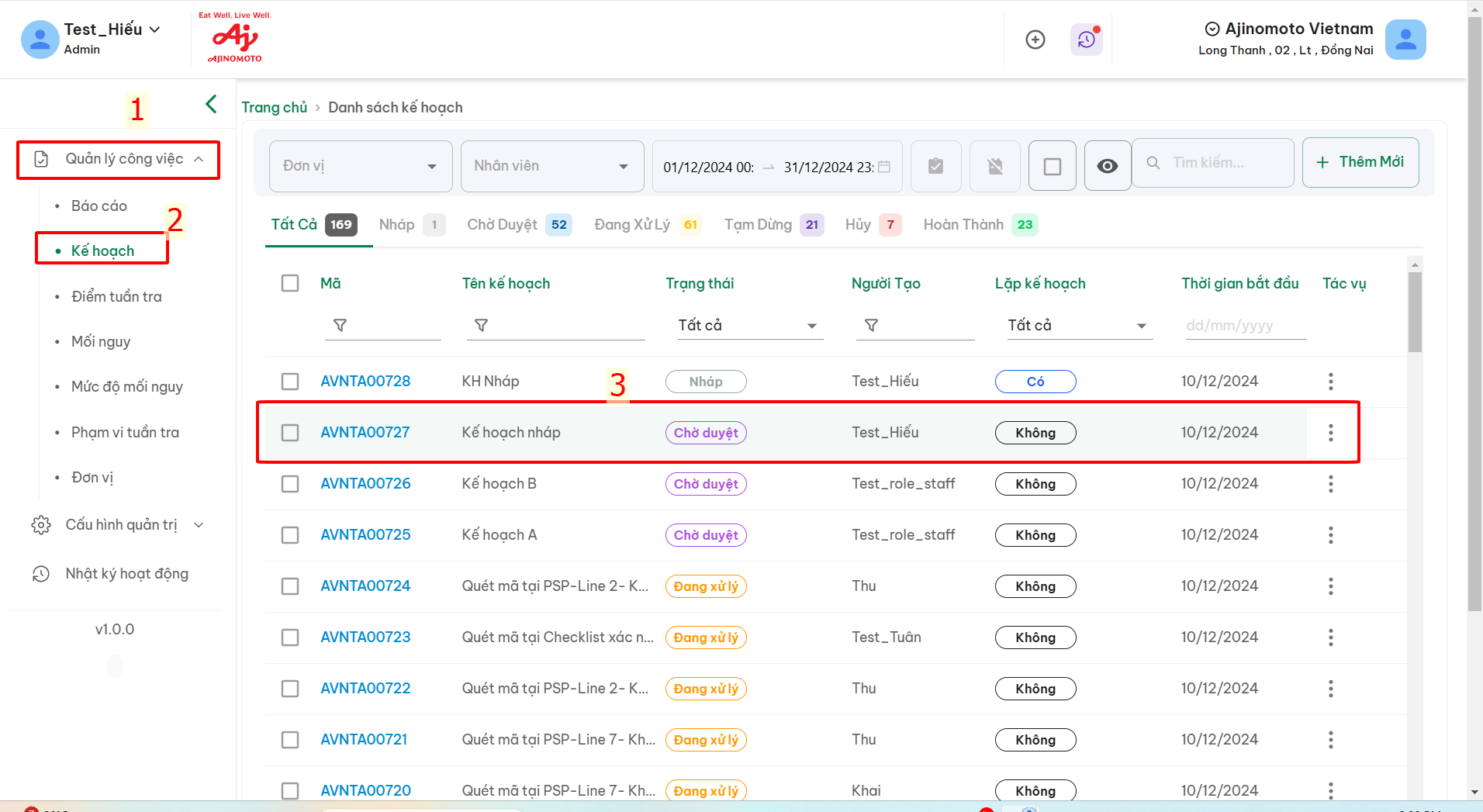Click the table's vertical scrollbar thumb
This screenshot has height=812, width=1483.
1415,312
